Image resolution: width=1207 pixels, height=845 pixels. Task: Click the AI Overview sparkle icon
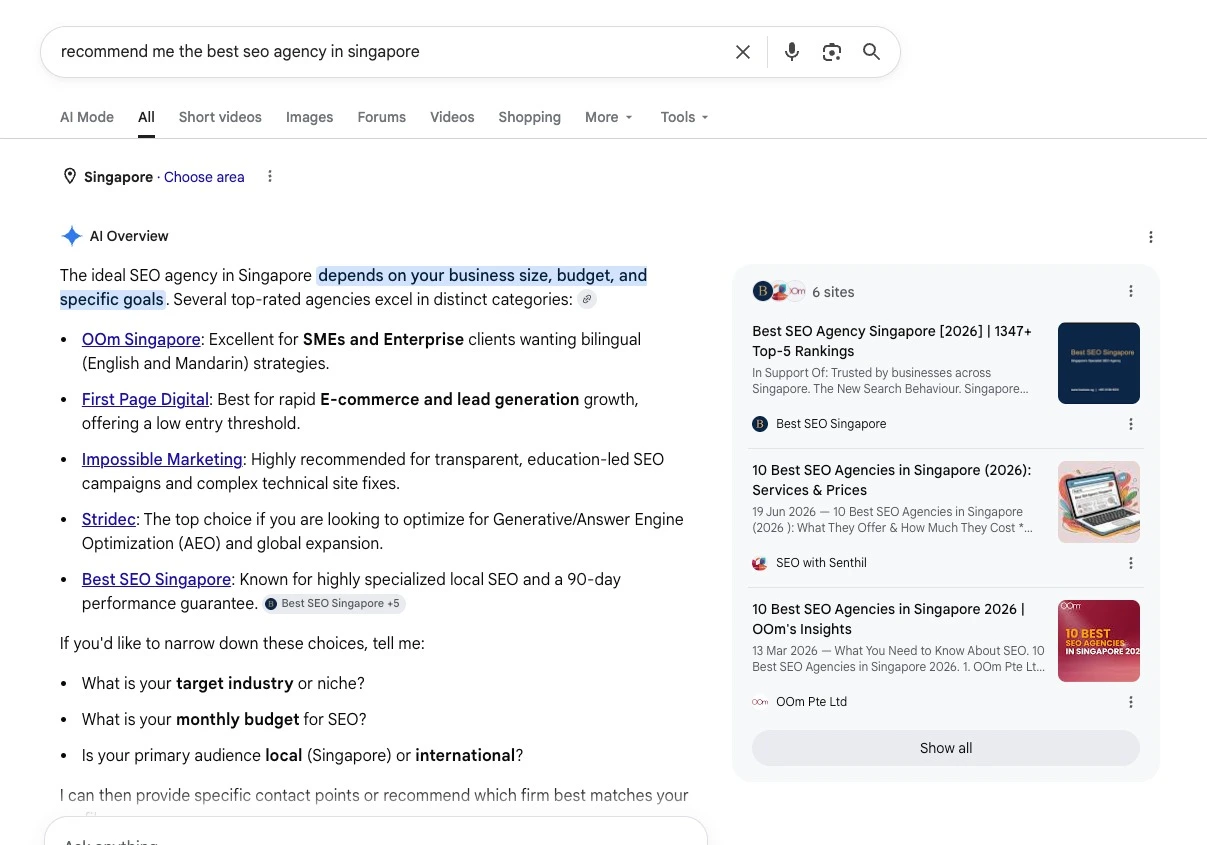[72, 236]
